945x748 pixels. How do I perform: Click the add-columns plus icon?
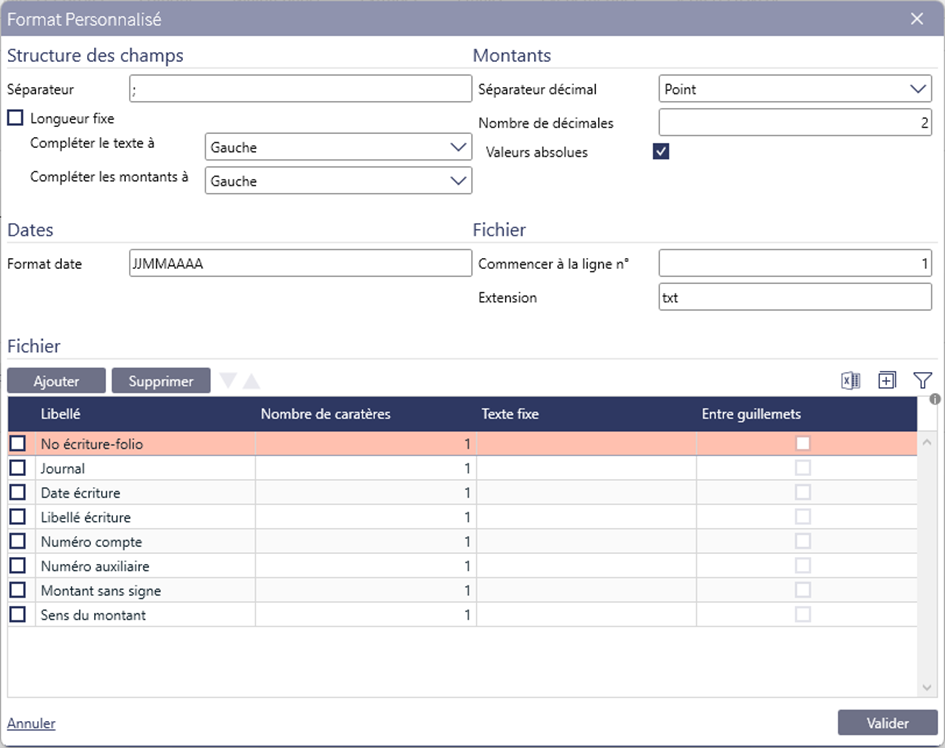887,380
